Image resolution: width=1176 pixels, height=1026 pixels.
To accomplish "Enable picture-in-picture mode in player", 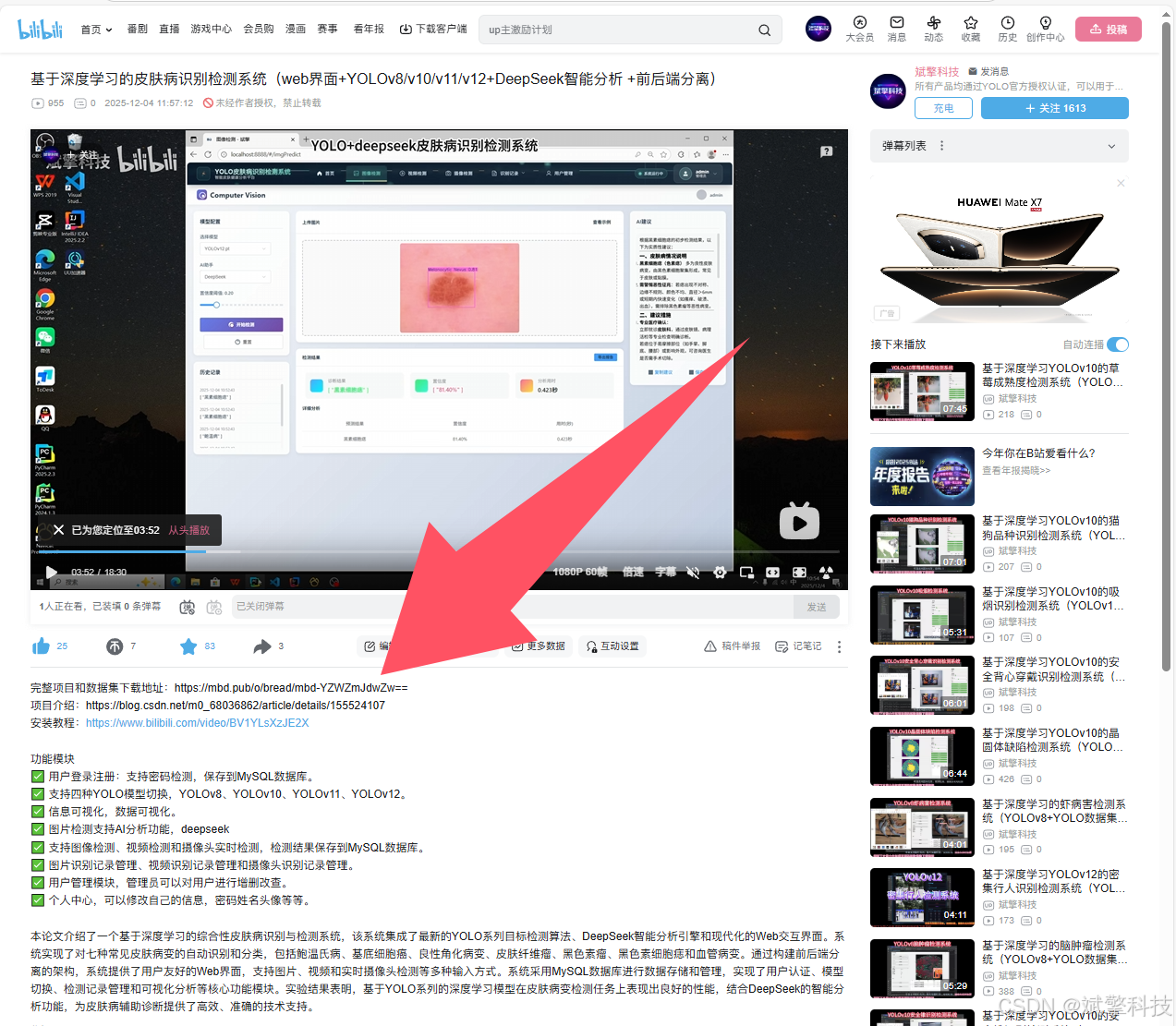I will click(746, 573).
